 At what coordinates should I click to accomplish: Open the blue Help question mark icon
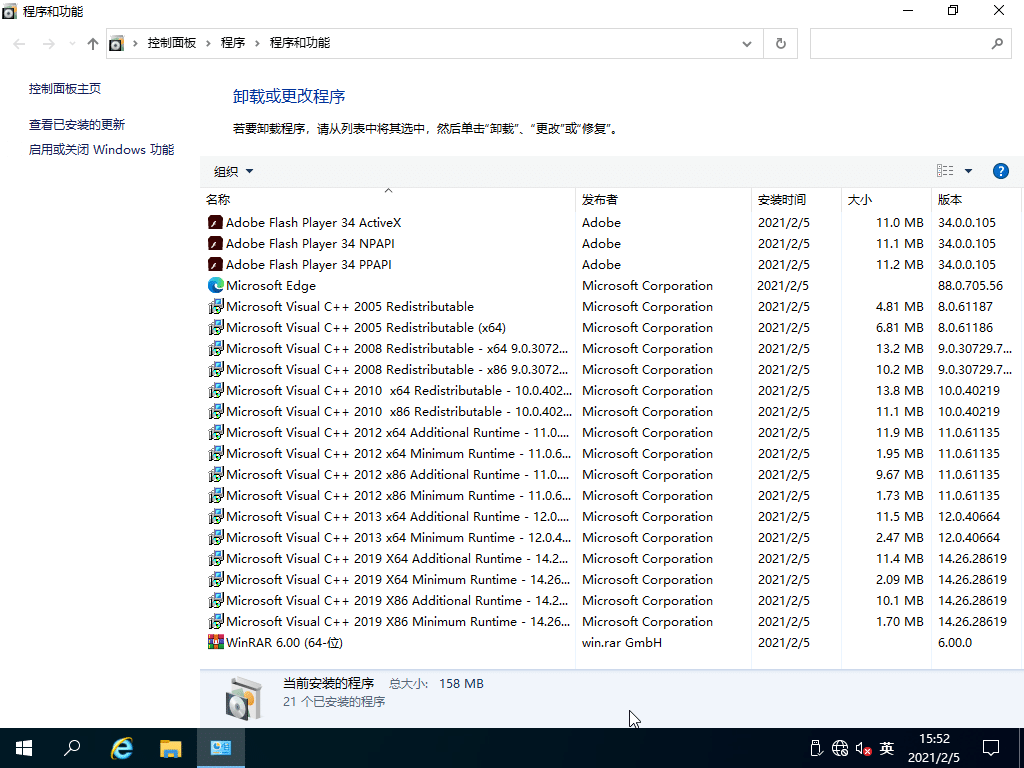(1000, 170)
